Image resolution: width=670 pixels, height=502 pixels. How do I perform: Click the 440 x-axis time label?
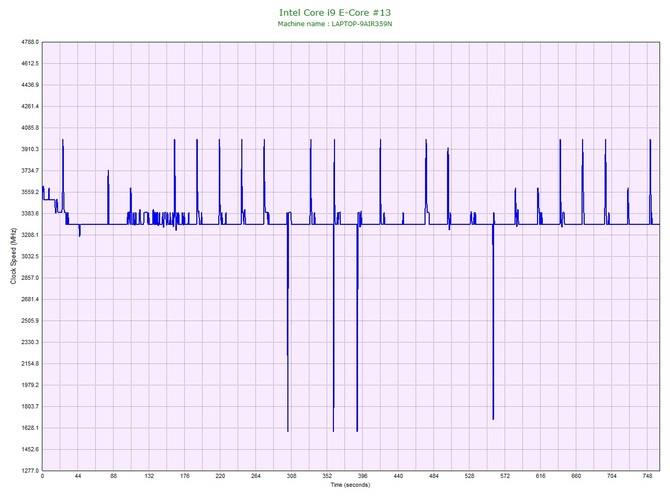[x=398, y=476]
